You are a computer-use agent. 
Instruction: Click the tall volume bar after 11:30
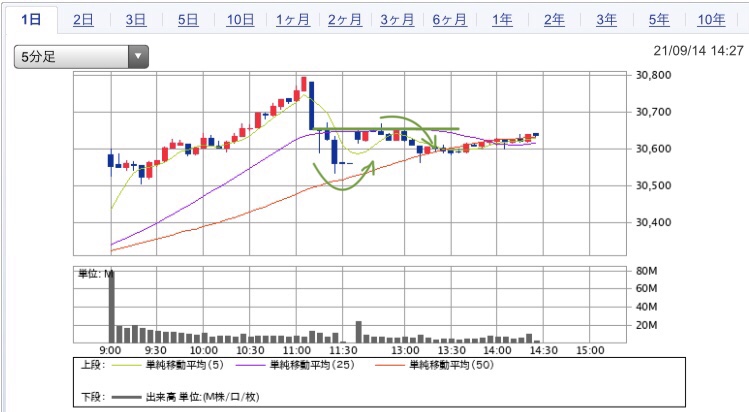pyautogui.click(x=359, y=332)
